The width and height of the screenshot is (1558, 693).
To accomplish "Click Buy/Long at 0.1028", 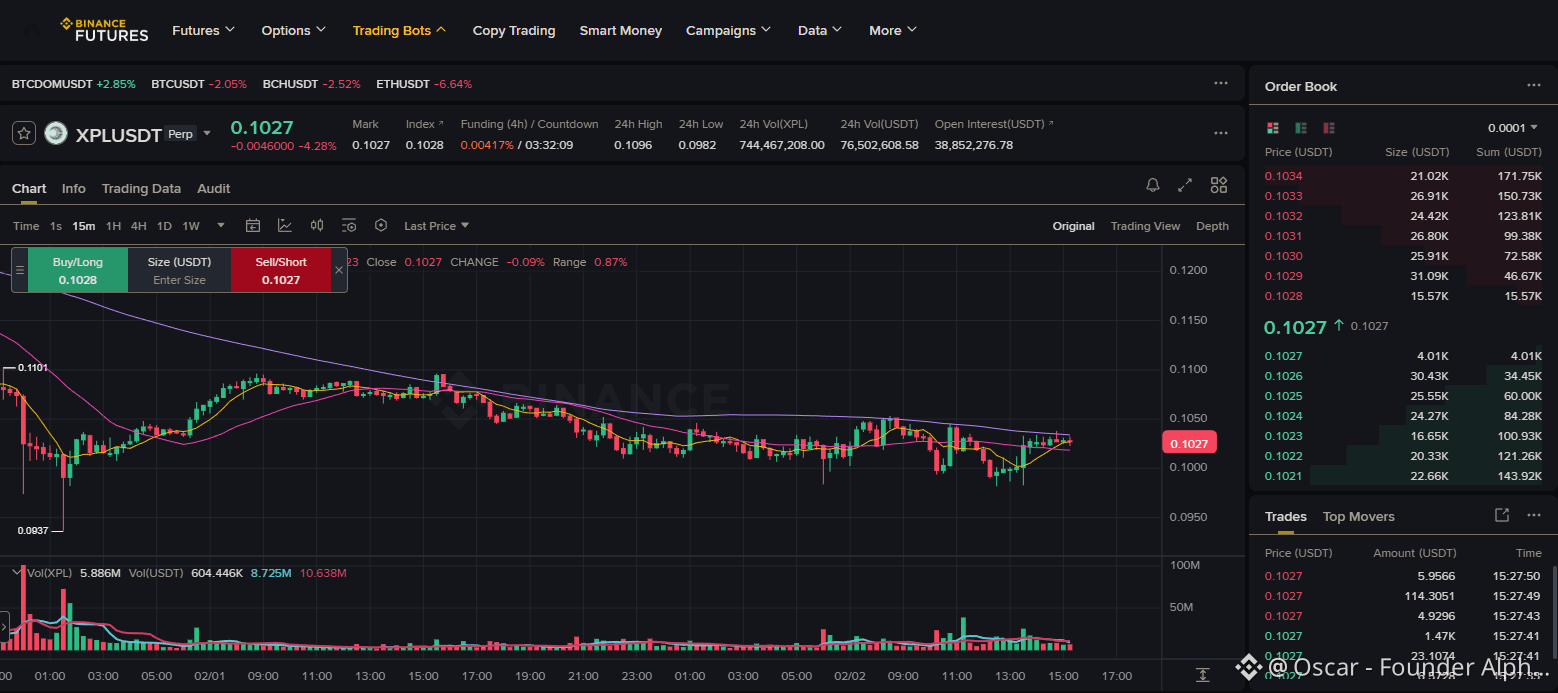I will 78,270.
